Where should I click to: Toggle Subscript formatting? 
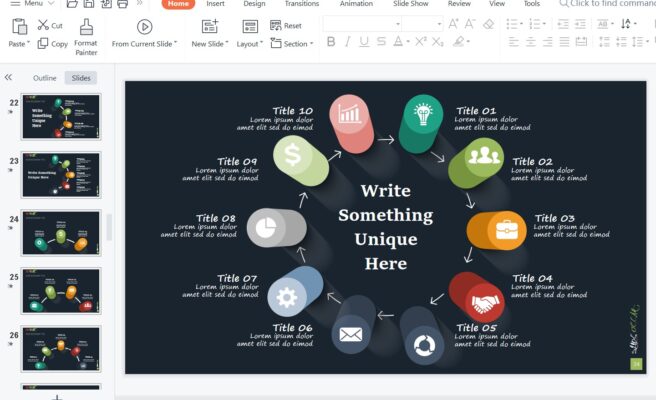tap(438, 41)
